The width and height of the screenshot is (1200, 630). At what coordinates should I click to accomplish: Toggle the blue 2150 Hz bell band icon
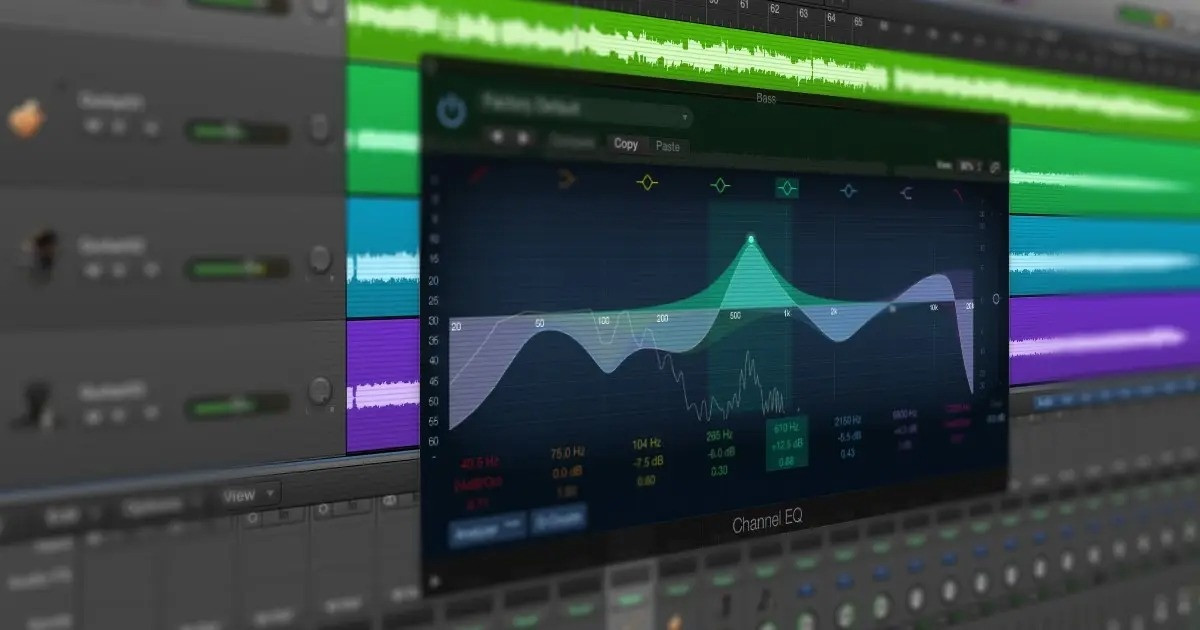coord(848,190)
